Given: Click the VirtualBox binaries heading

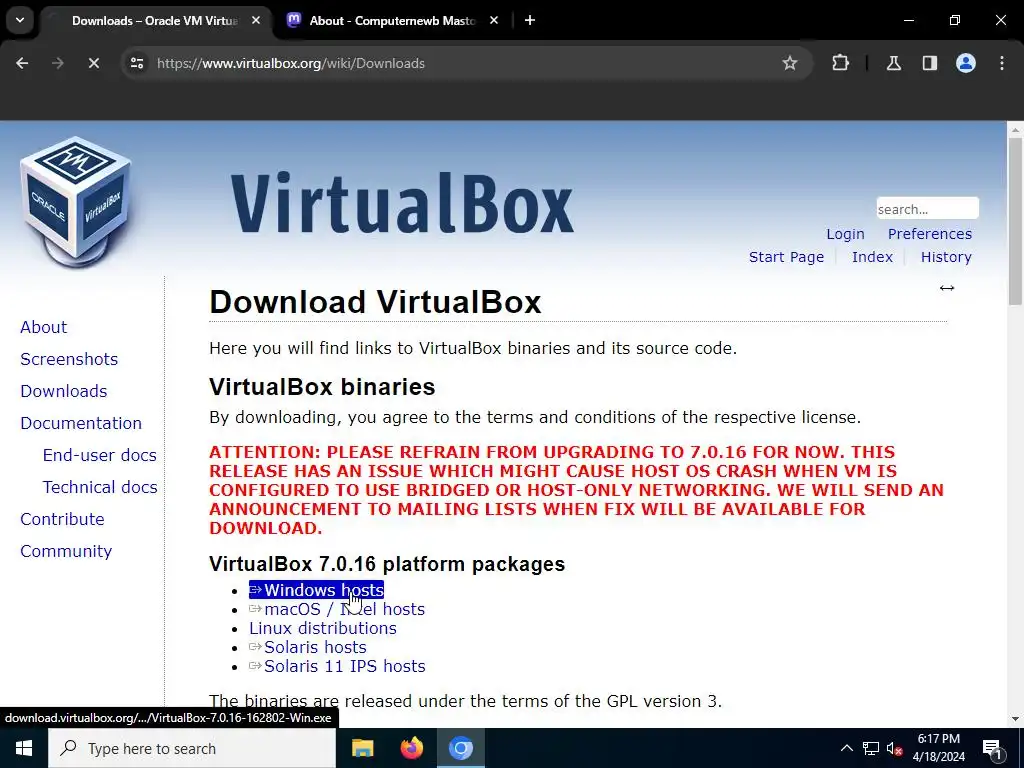Looking at the screenshot, I should [322, 387].
